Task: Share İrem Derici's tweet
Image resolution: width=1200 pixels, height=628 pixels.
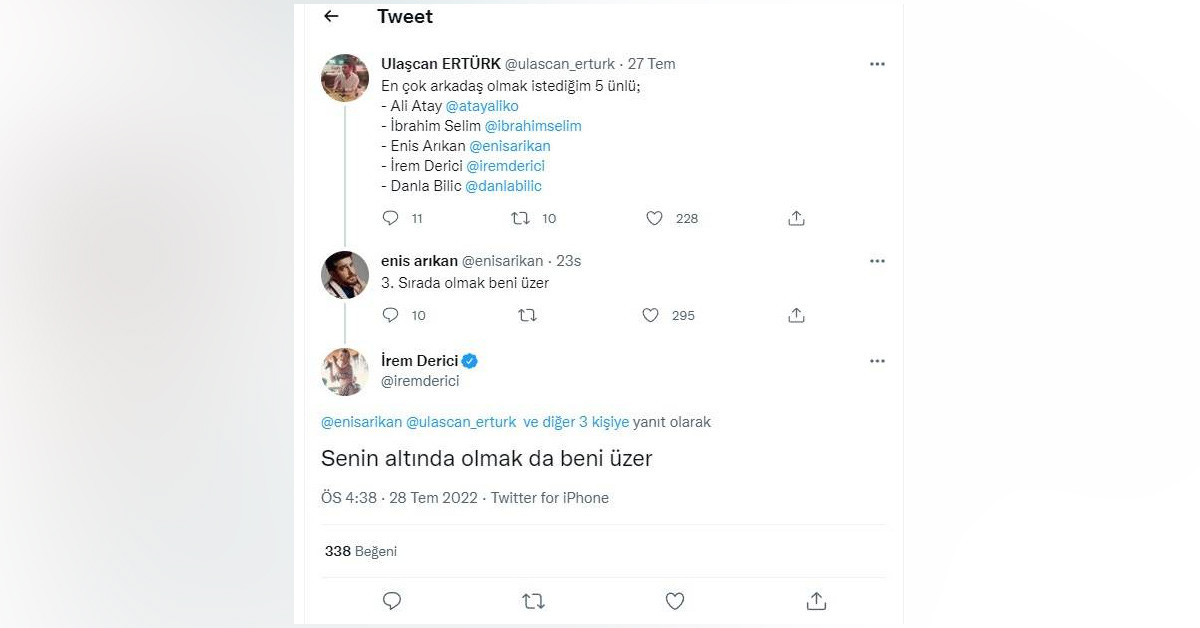Action: tap(816, 601)
